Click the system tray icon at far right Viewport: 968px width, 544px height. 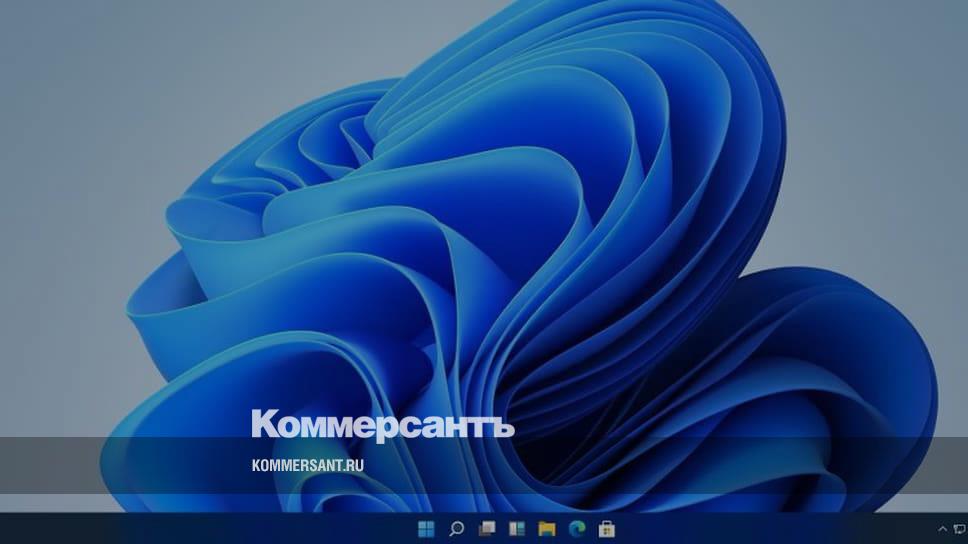(958, 528)
